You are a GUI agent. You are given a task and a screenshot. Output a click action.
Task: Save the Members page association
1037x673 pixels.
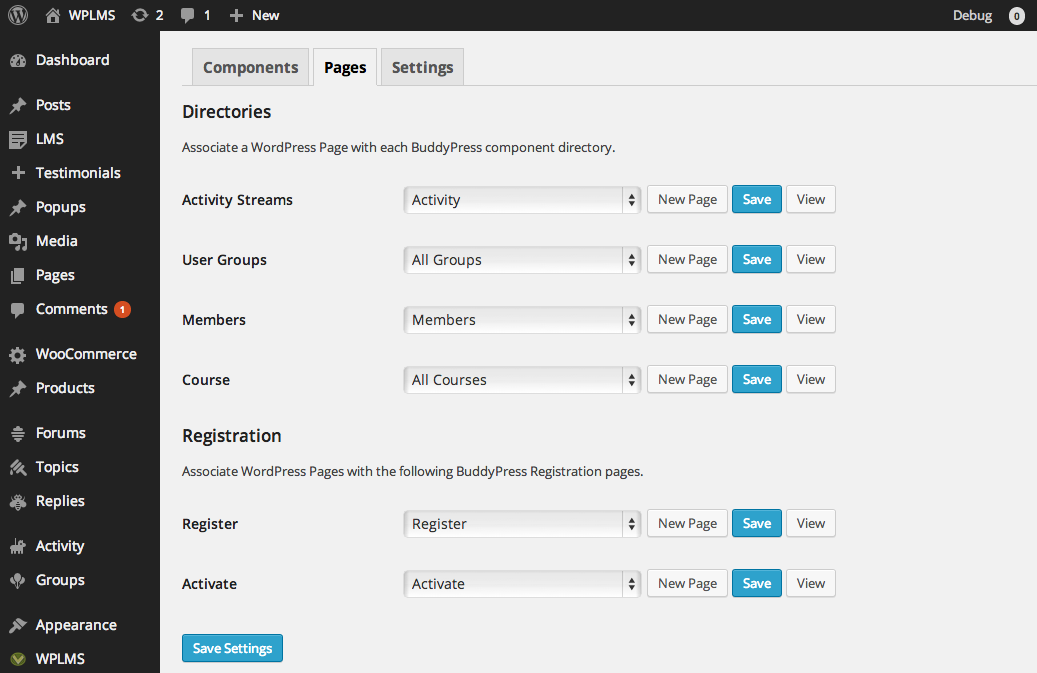tap(757, 319)
